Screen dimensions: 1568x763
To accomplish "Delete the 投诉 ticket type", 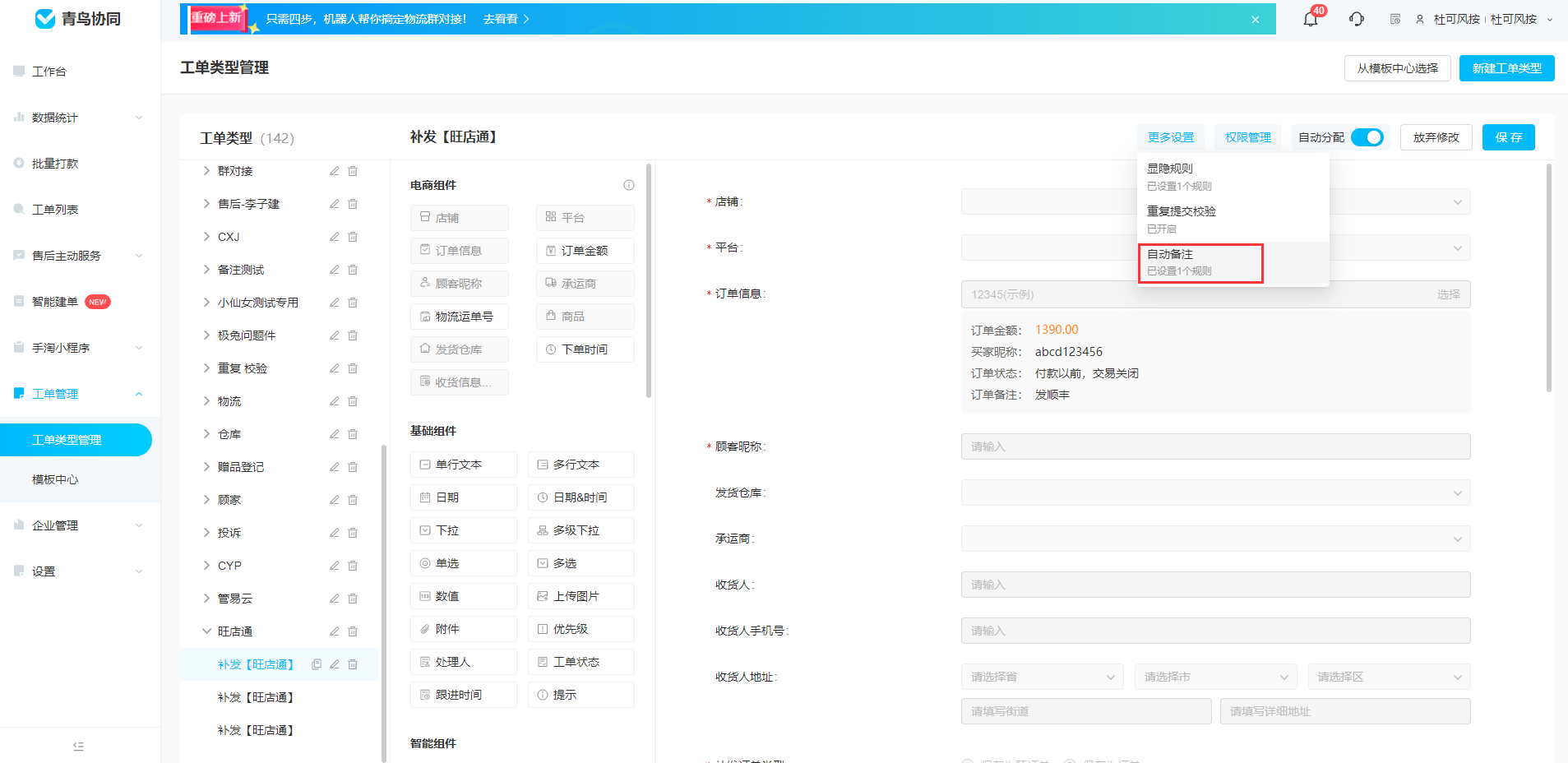I will point(353,533).
